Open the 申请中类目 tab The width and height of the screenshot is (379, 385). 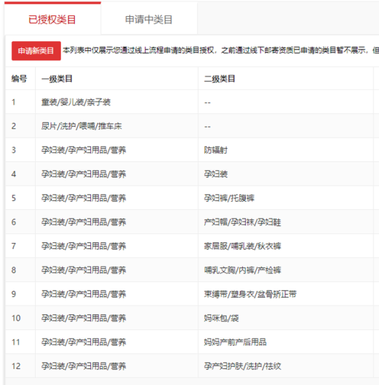[x=149, y=19]
